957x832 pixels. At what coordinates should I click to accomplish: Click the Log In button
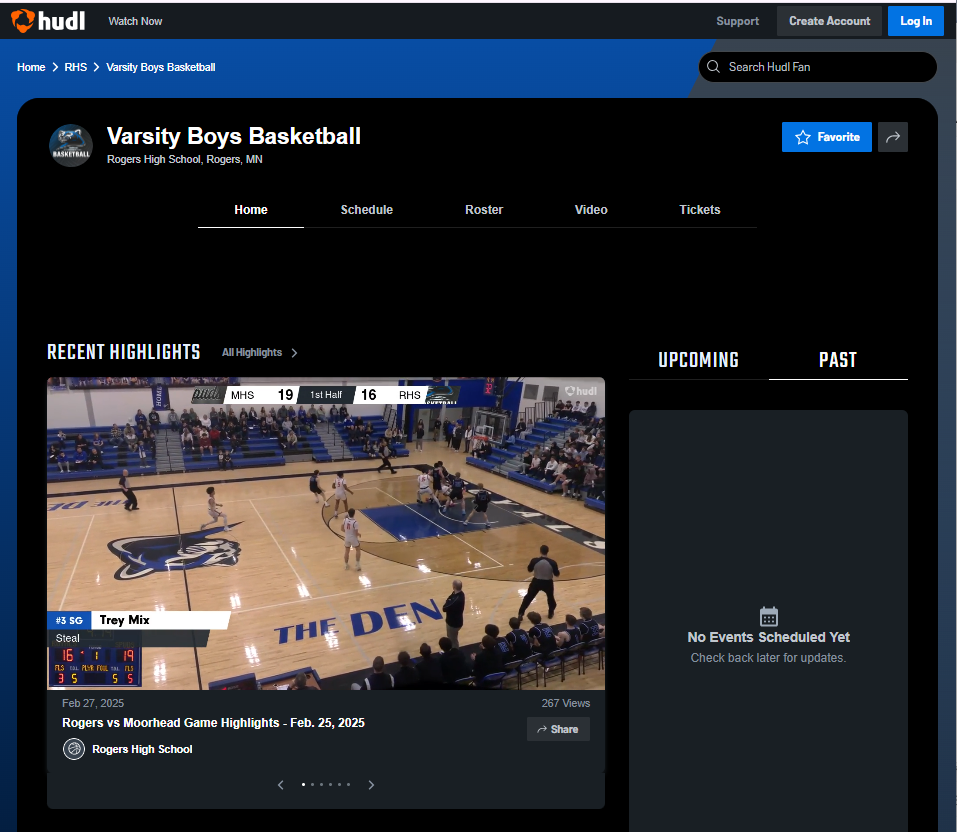(x=915, y=21)
